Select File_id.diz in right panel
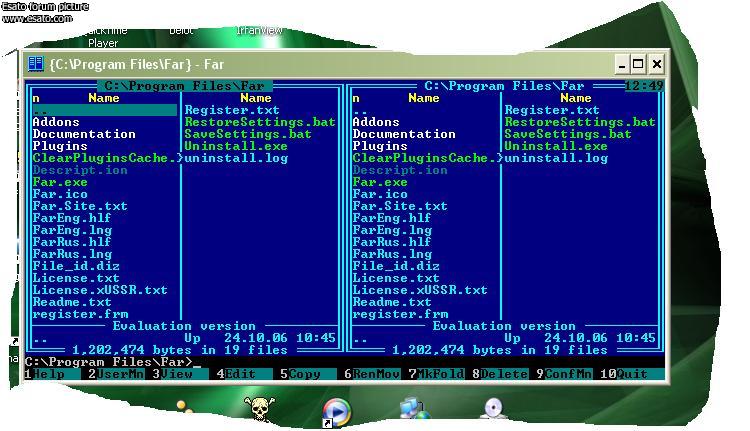The image size is (750, 431). [396, 265]
